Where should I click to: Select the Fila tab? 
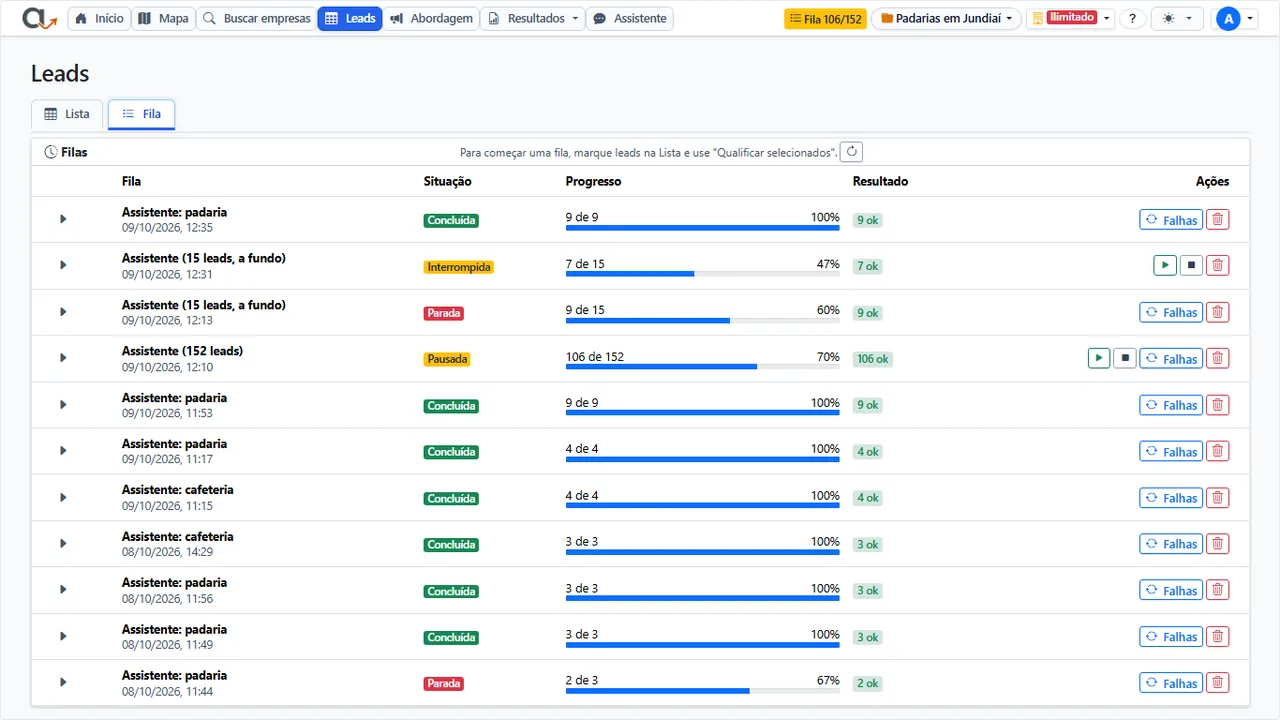click(x=141, y=114)
